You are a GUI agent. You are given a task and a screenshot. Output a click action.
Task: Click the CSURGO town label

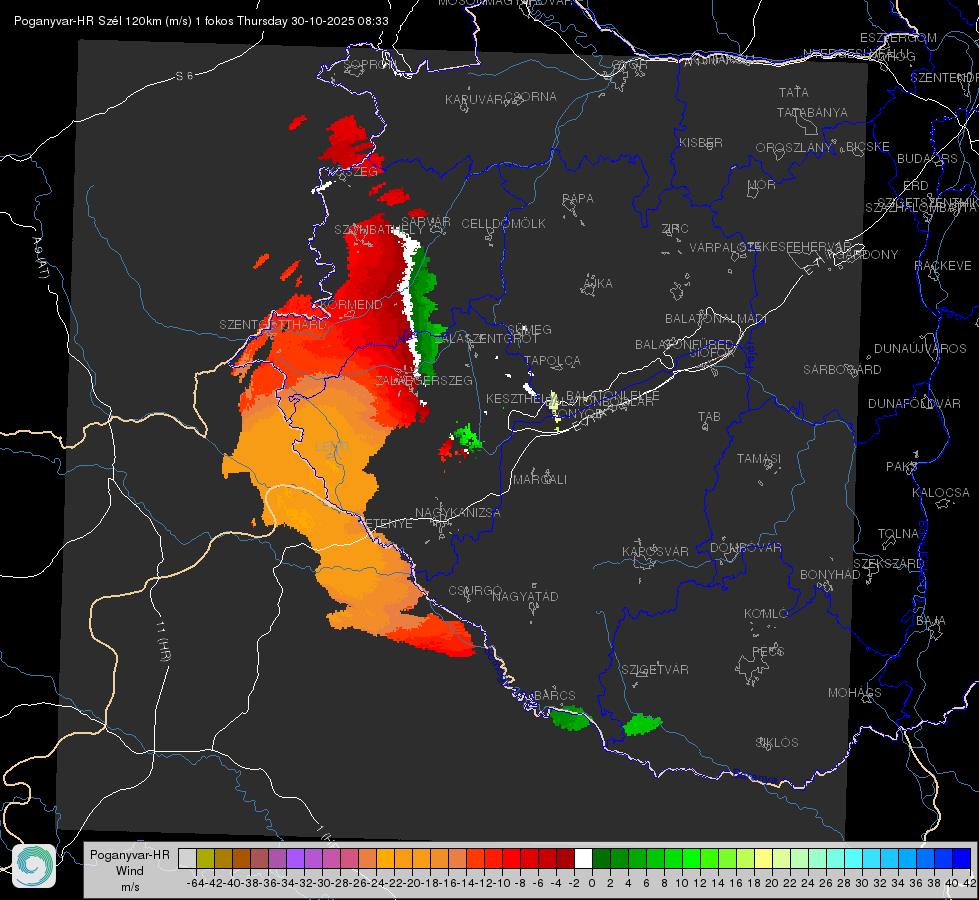coord(475,590)
